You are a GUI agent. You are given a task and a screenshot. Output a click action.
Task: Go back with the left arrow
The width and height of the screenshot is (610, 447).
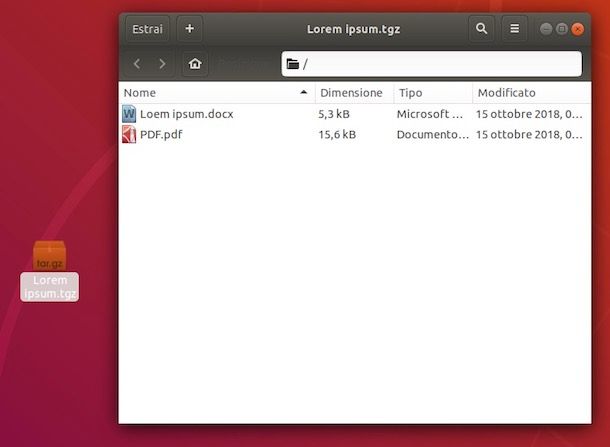pos(137,64)
